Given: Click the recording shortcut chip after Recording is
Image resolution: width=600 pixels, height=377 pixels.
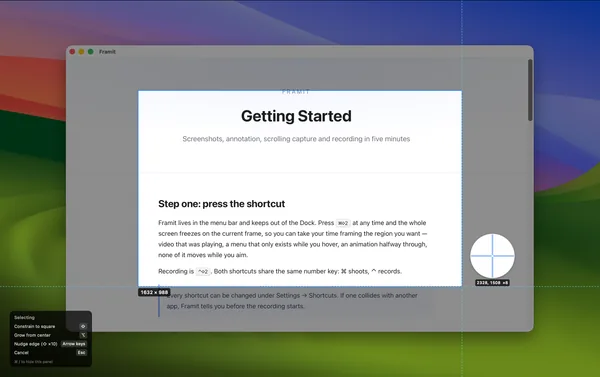Looking at the screenshot, I should [203, 271].
